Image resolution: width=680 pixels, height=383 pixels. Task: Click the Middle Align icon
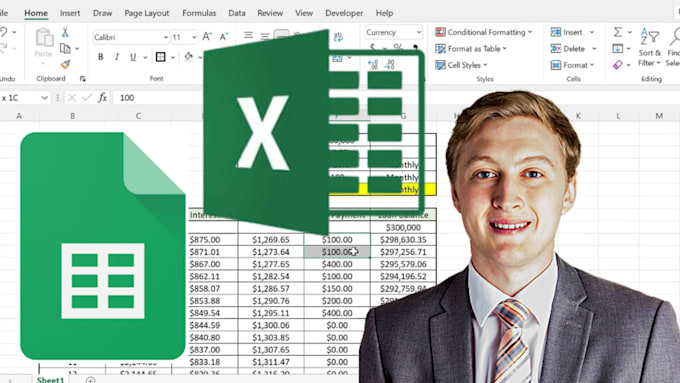pos(265,36)
